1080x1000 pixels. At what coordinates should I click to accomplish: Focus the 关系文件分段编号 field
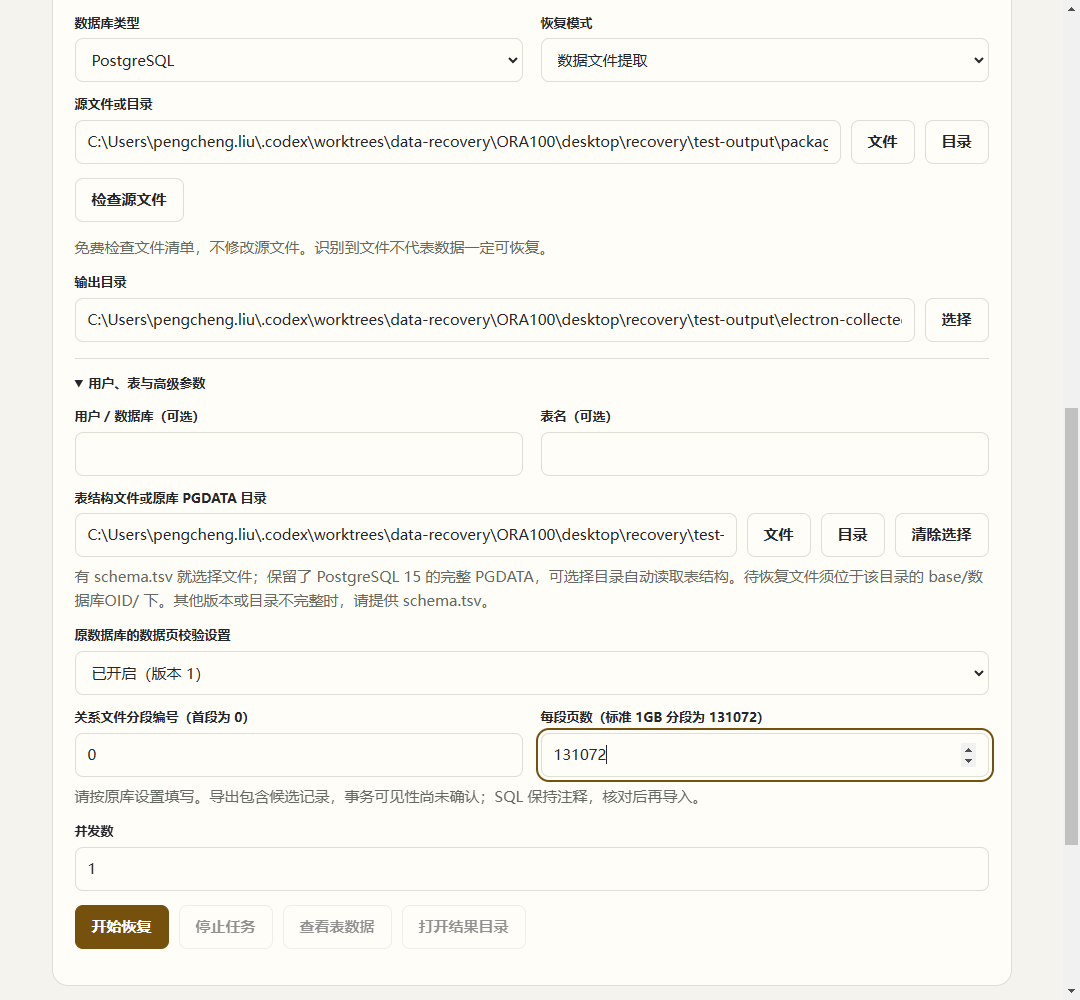pos(298,755)
